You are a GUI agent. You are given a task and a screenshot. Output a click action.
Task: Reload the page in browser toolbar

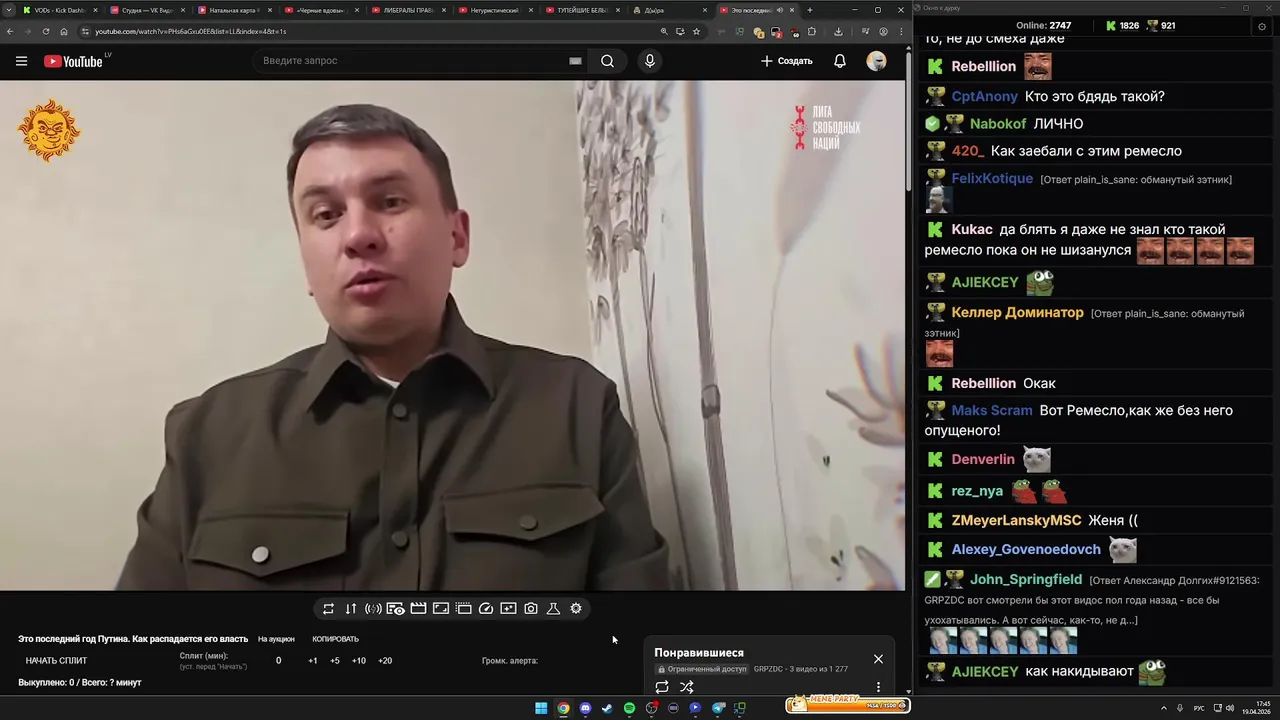tap(45, 31)
